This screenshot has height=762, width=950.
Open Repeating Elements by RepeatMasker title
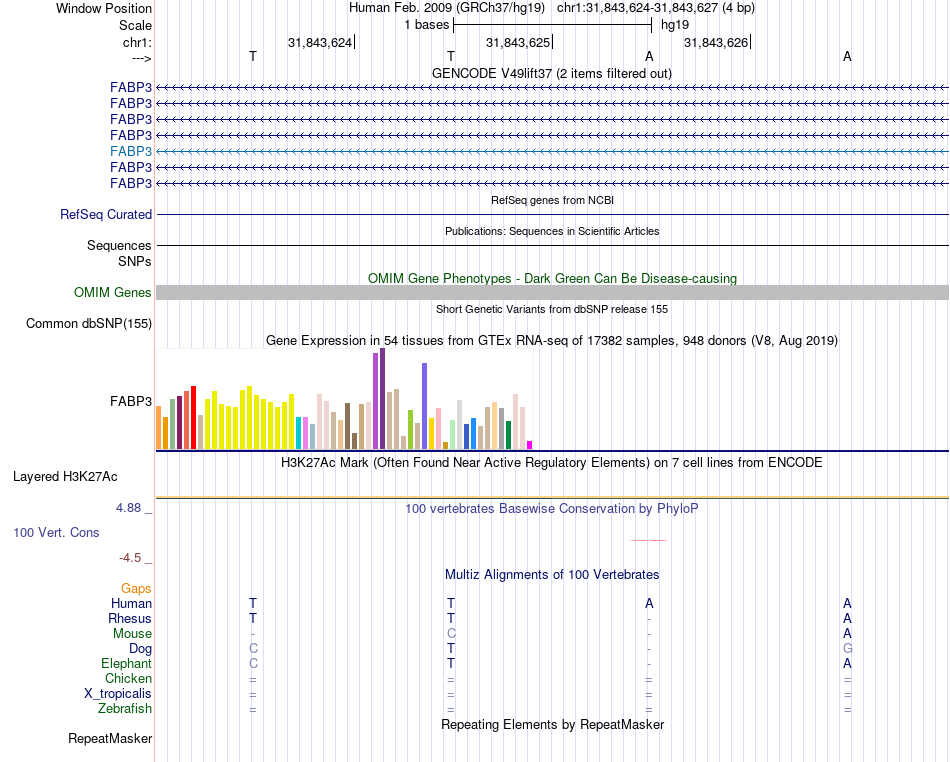(552, 724)
